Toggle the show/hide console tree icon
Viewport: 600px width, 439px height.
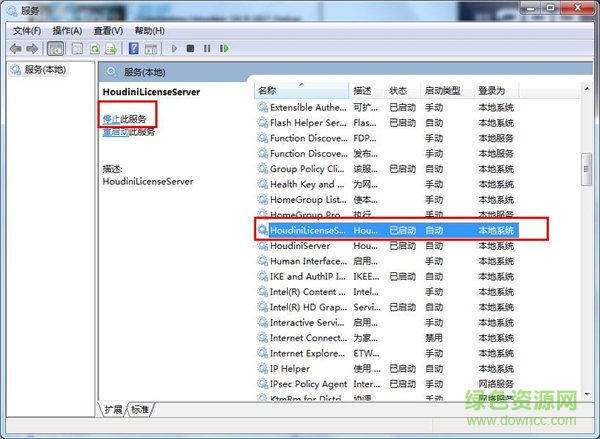56,48
